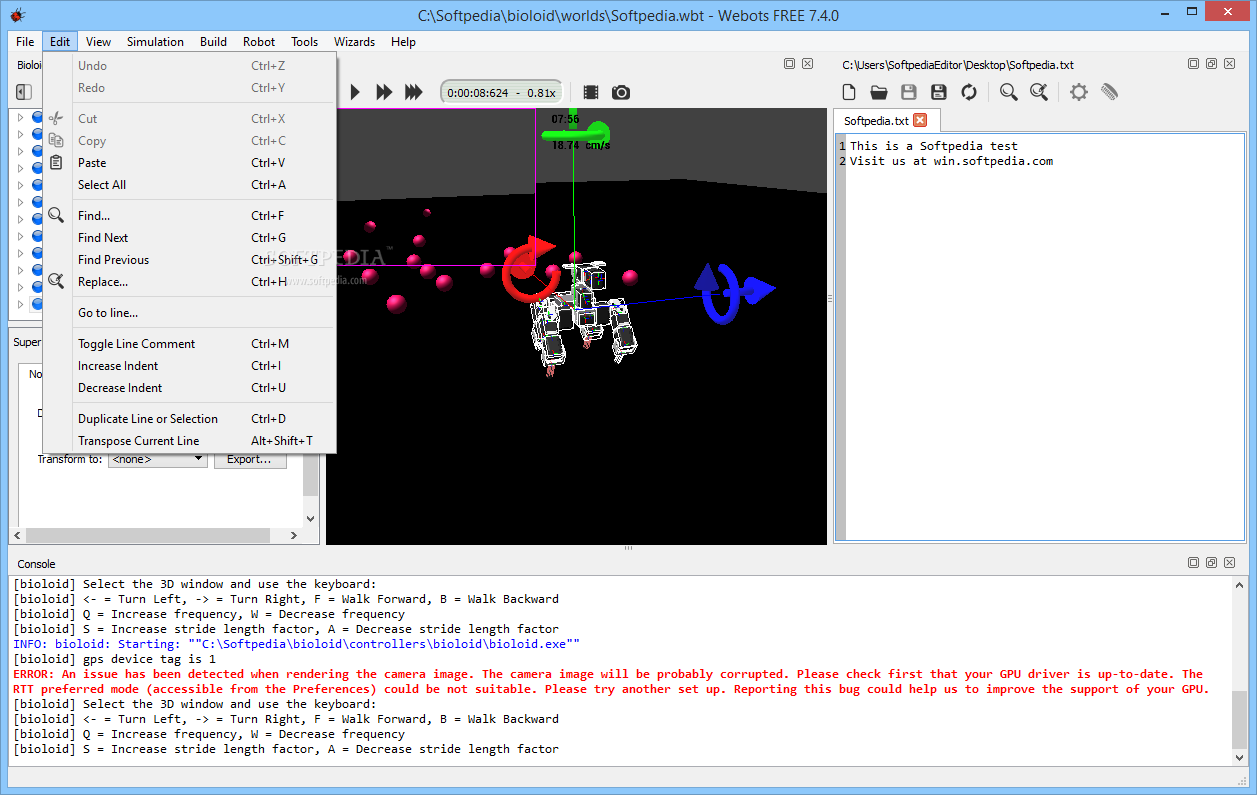
Task: Click the red ERROR message in the console
Action: [611, 682]
